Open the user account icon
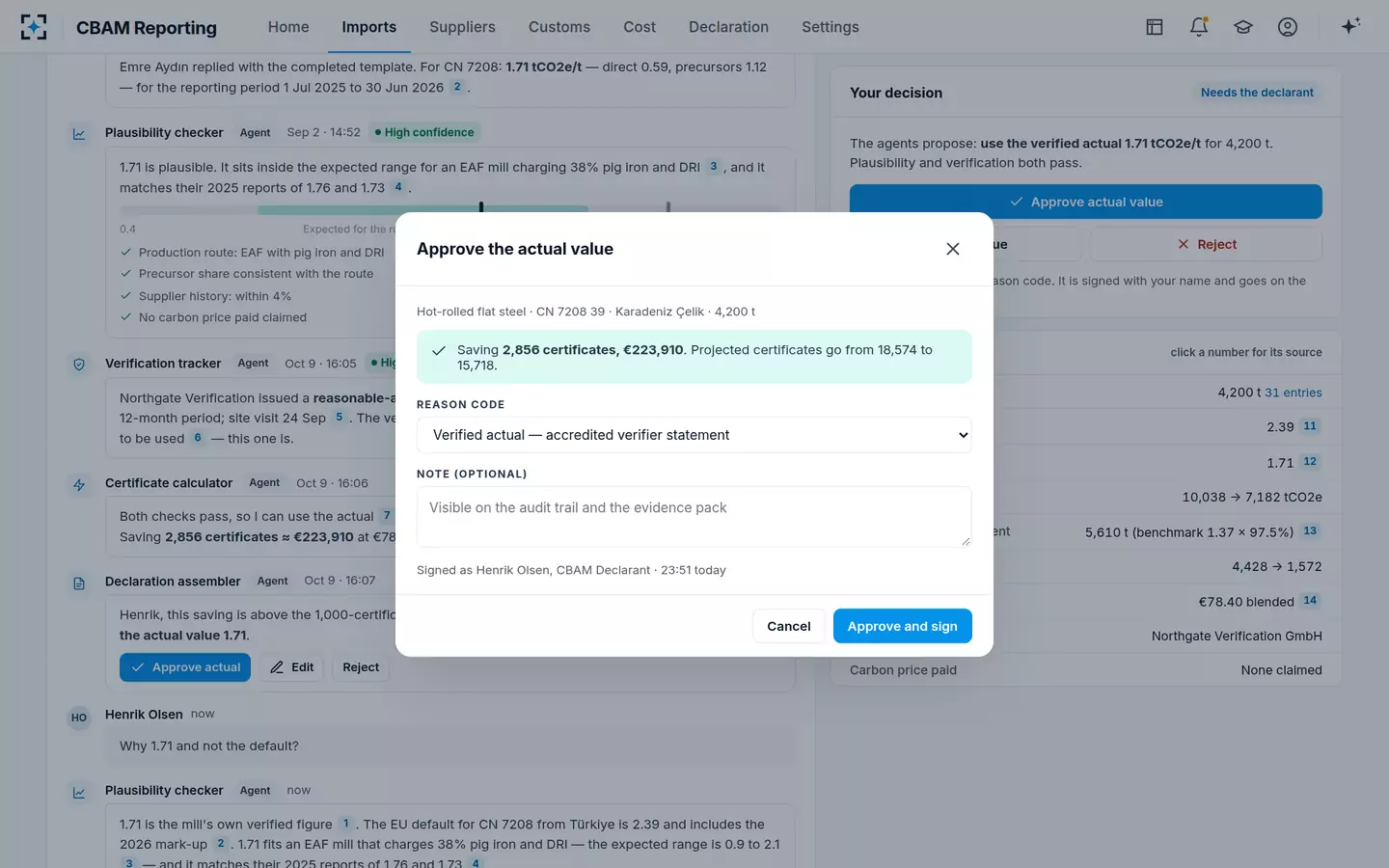1389x868 pixels. coord(1288,27)
